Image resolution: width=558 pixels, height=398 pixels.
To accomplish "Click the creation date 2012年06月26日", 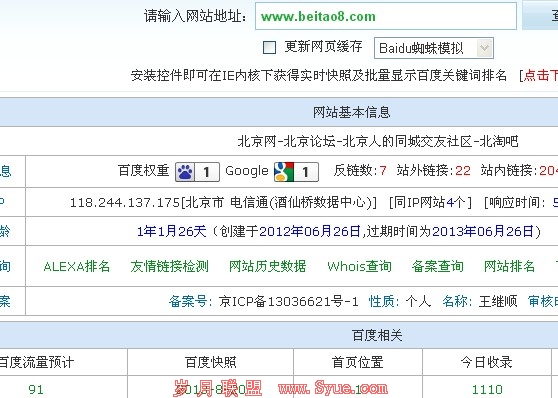I will click(310, 232).
